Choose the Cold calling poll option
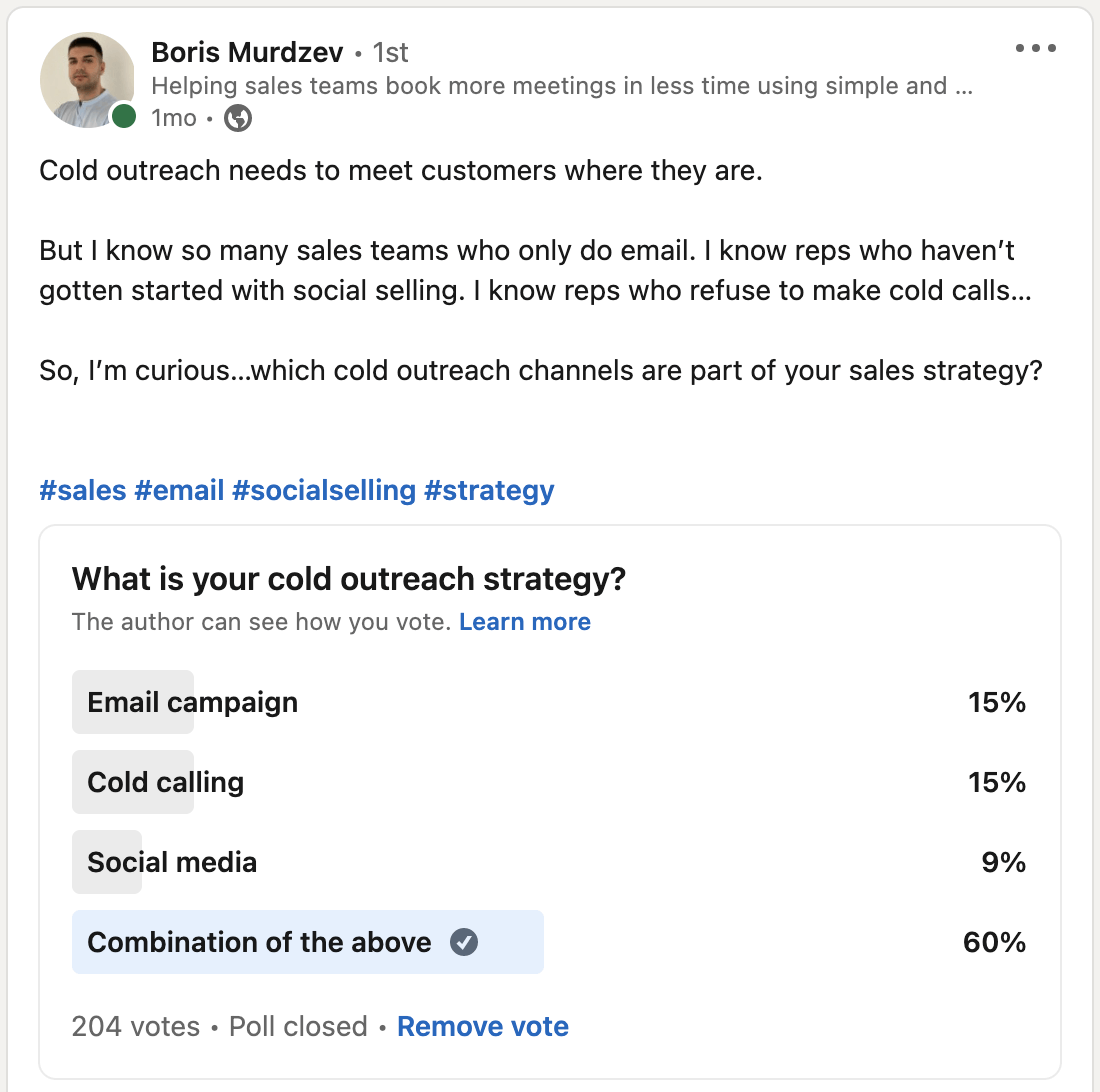Viewport: 1100px width, 1092px height. click(166, 782)
